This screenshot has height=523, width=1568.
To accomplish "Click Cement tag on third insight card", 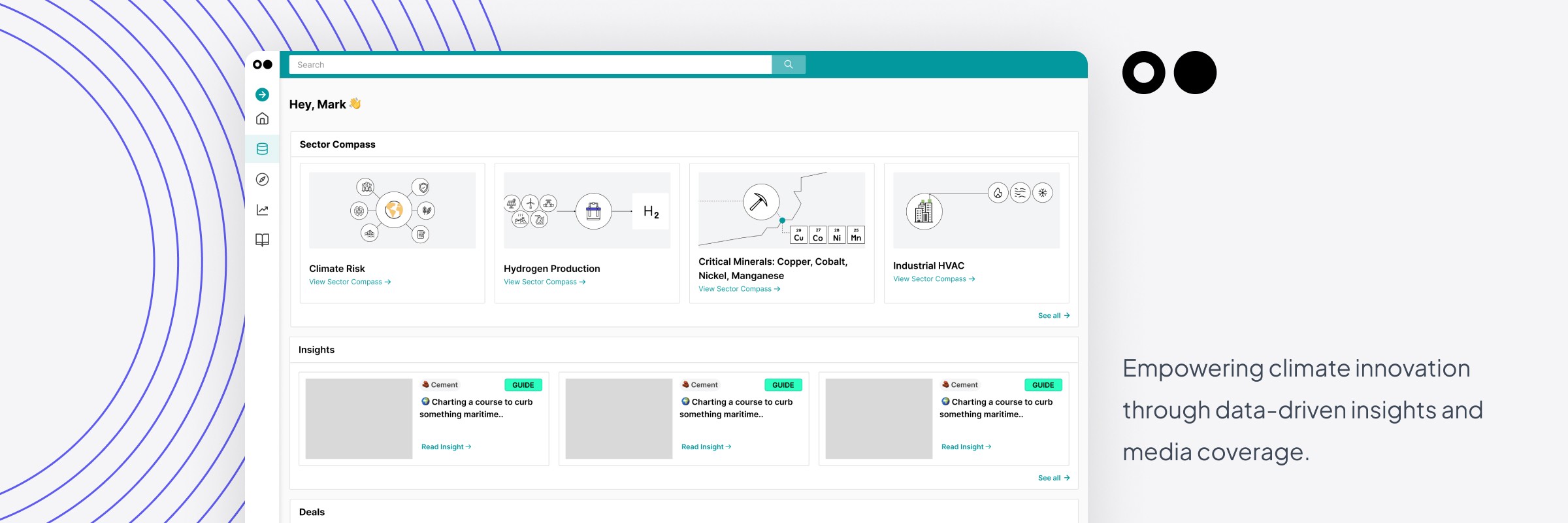I will 960,385.
